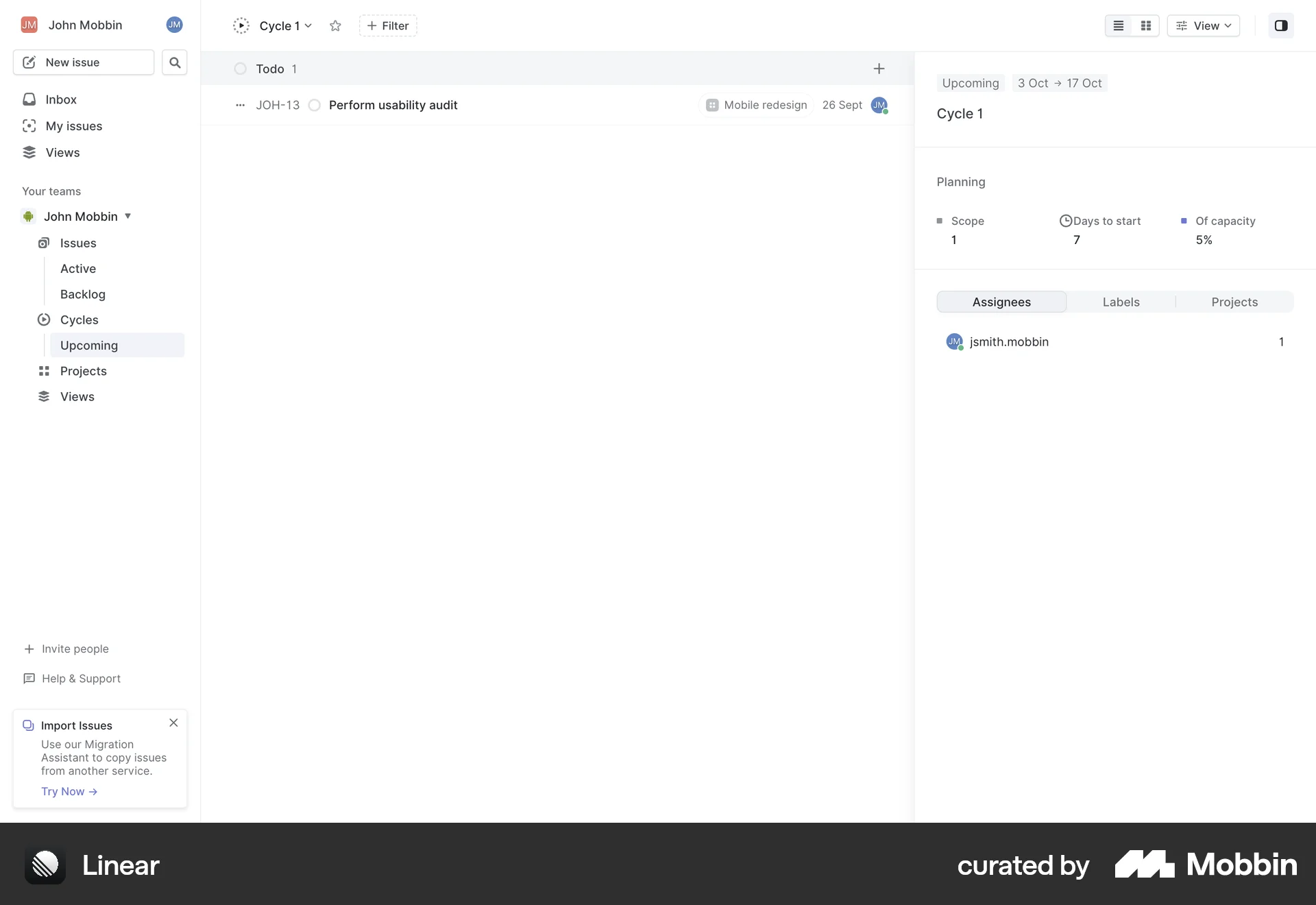Click the 5% capacity indicator
The height and width of the screenshot is (905, 1316).
[1204, 239]
